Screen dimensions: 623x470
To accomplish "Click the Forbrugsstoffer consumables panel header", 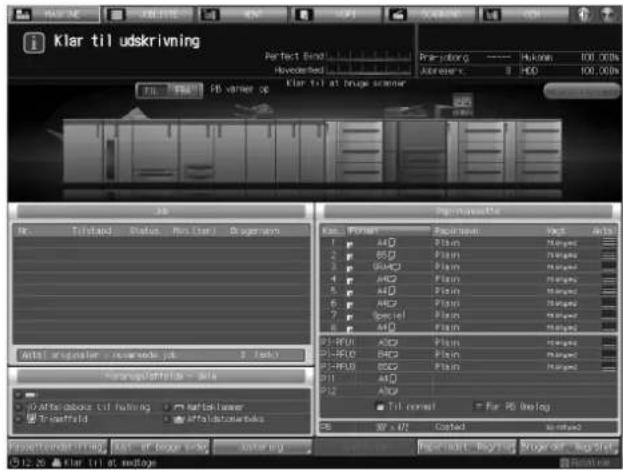I will point(161,376).
